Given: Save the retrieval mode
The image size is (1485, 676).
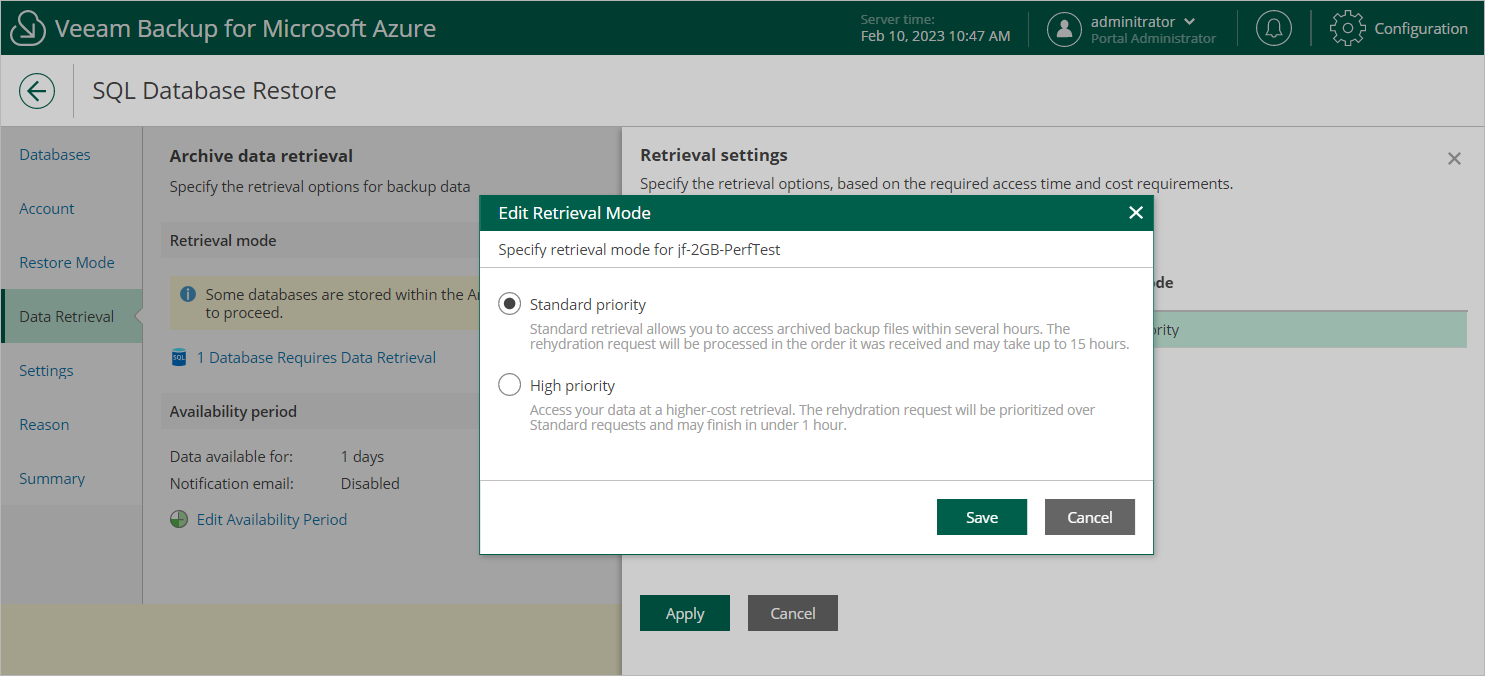Looking at the screenshot, I should [981, 517].
